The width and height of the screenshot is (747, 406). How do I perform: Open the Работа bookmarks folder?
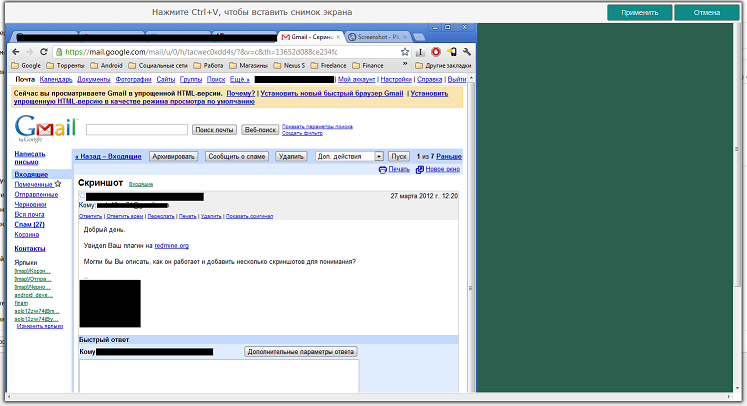tap(209, 65)
